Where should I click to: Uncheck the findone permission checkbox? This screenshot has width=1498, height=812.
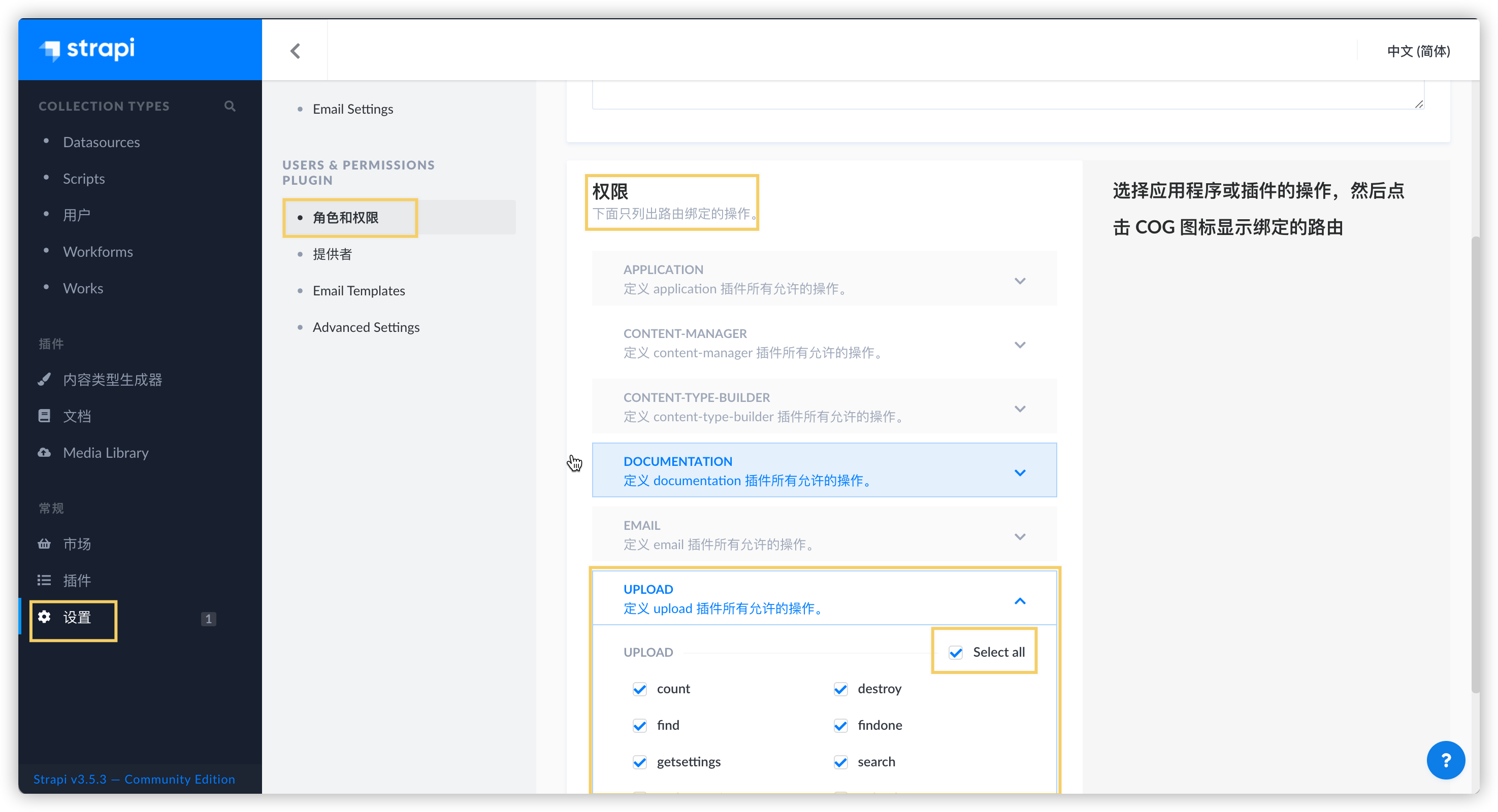pos(840,725)
